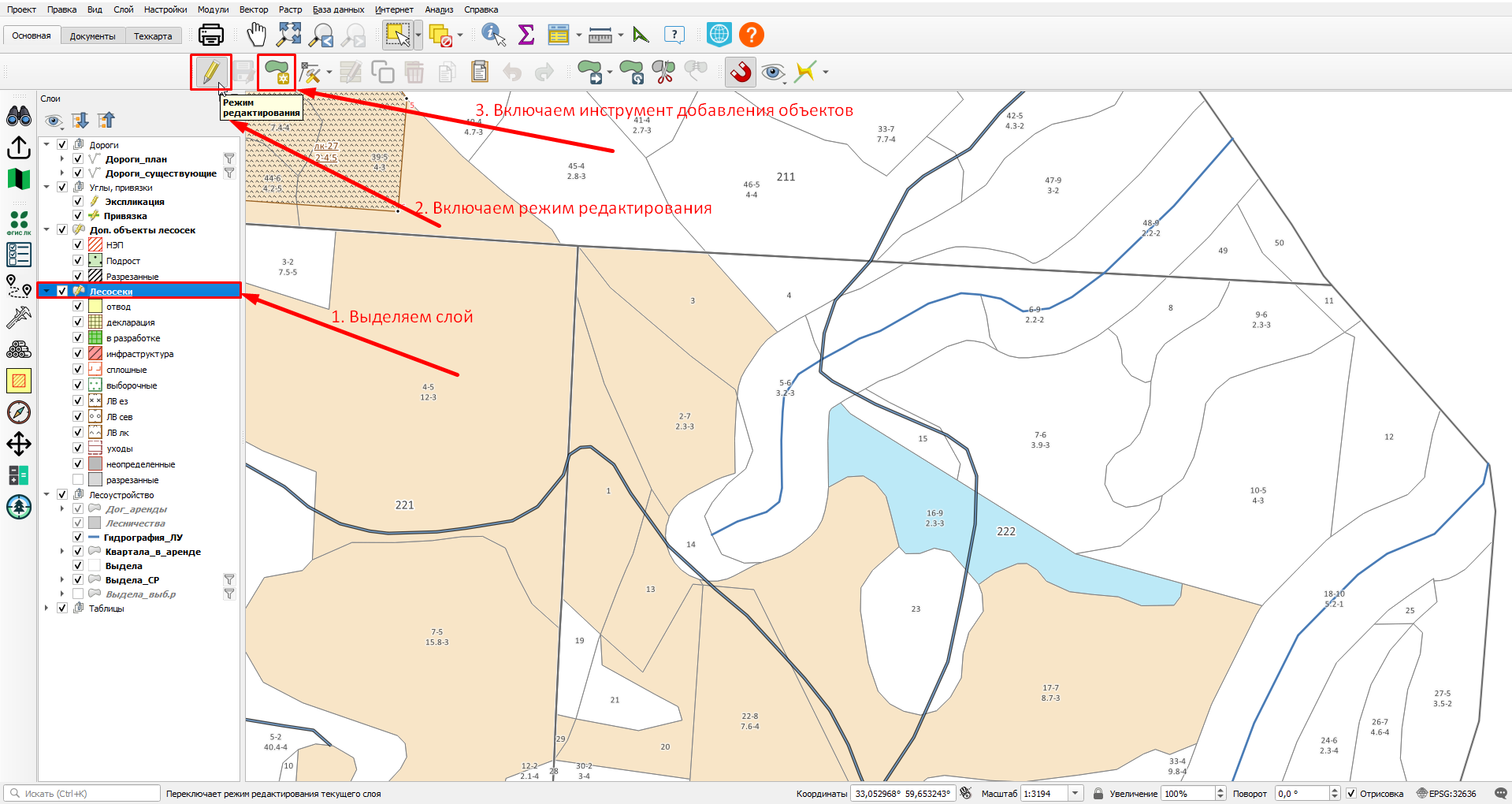
Task: Enable the Выдела_выб.р layer checkbox
Action: 78,594
